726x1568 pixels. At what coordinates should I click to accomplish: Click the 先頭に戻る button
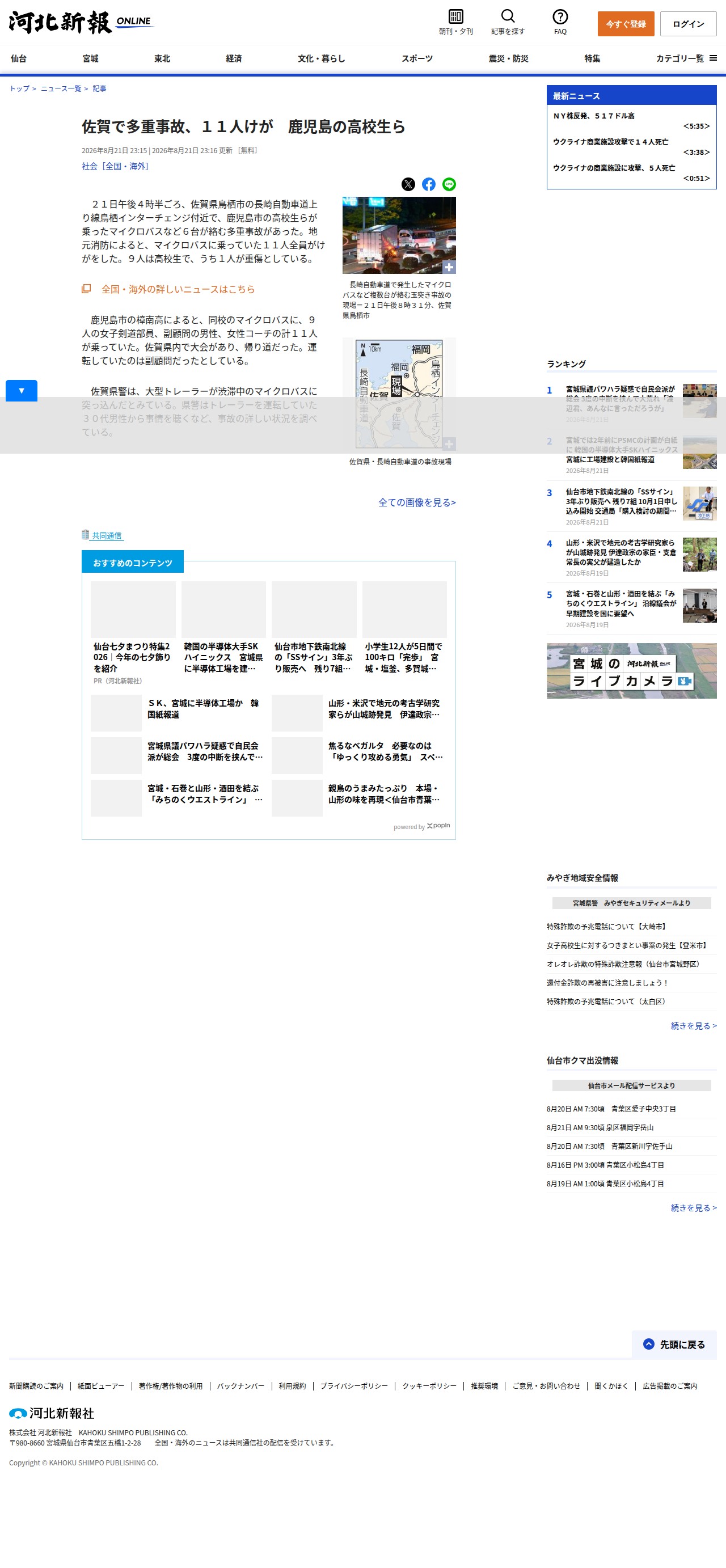pyautogui.click(x=674, y=1344)
